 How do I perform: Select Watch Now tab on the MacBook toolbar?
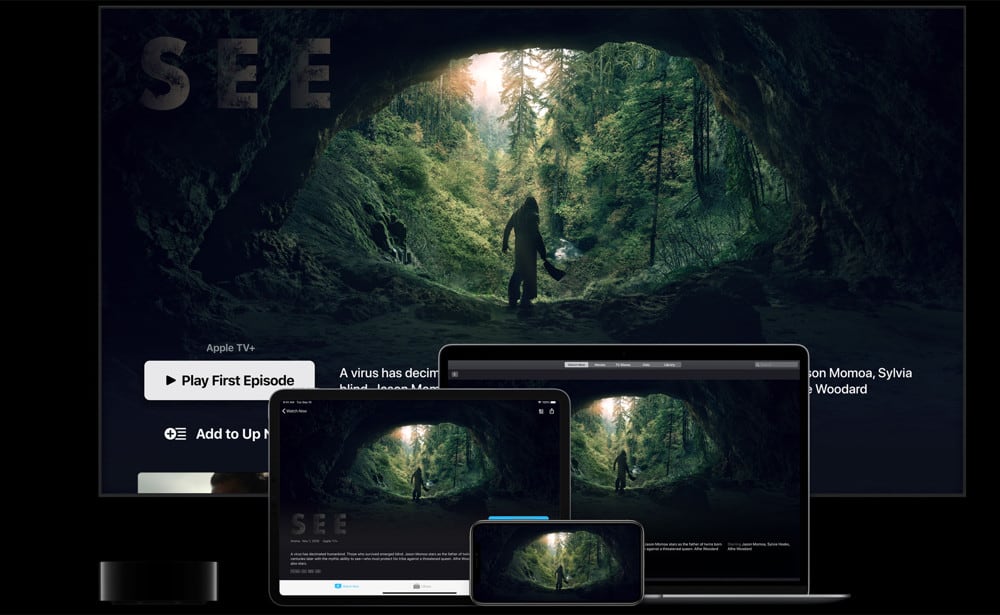pyautogui.click(x=577, y=365)
